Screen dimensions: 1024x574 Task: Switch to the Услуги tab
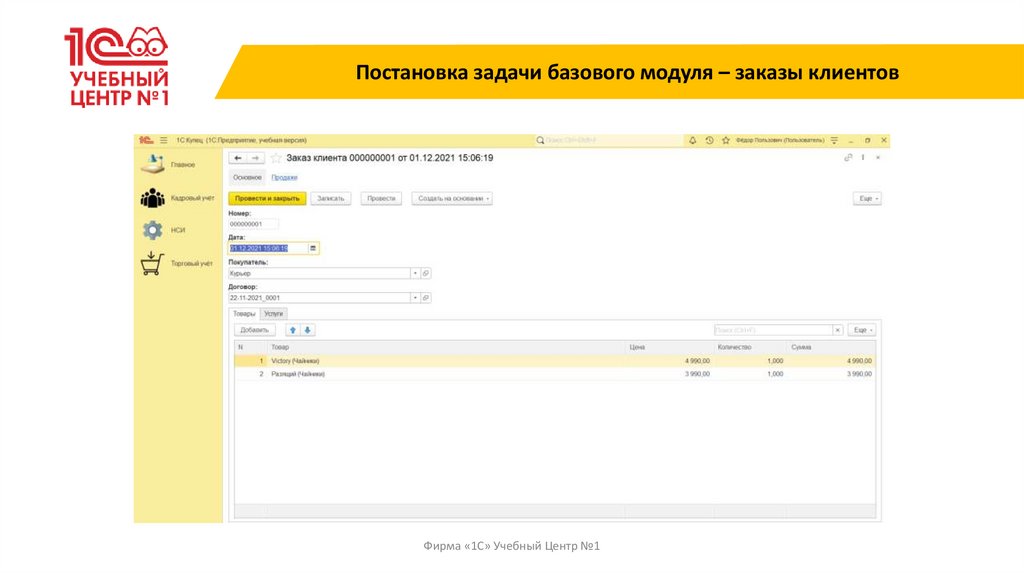tap(274, 314)
